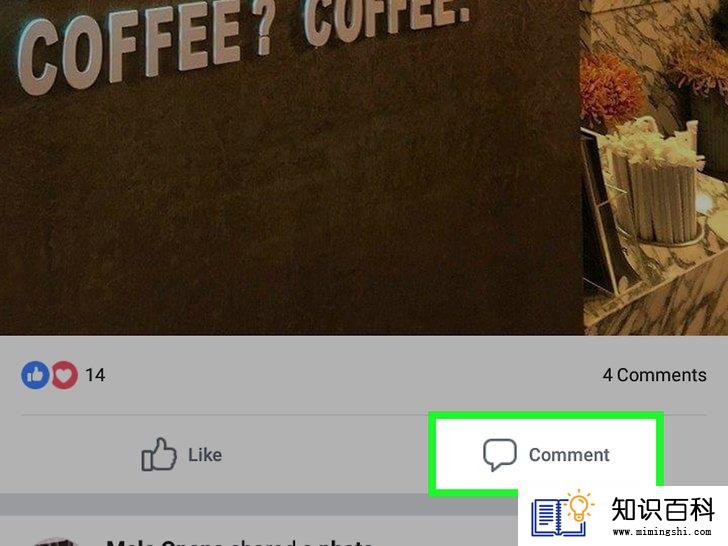728x546 pixels.
Task: Open the next post's shared-a-photo title
Action: (x=239, y=542)
